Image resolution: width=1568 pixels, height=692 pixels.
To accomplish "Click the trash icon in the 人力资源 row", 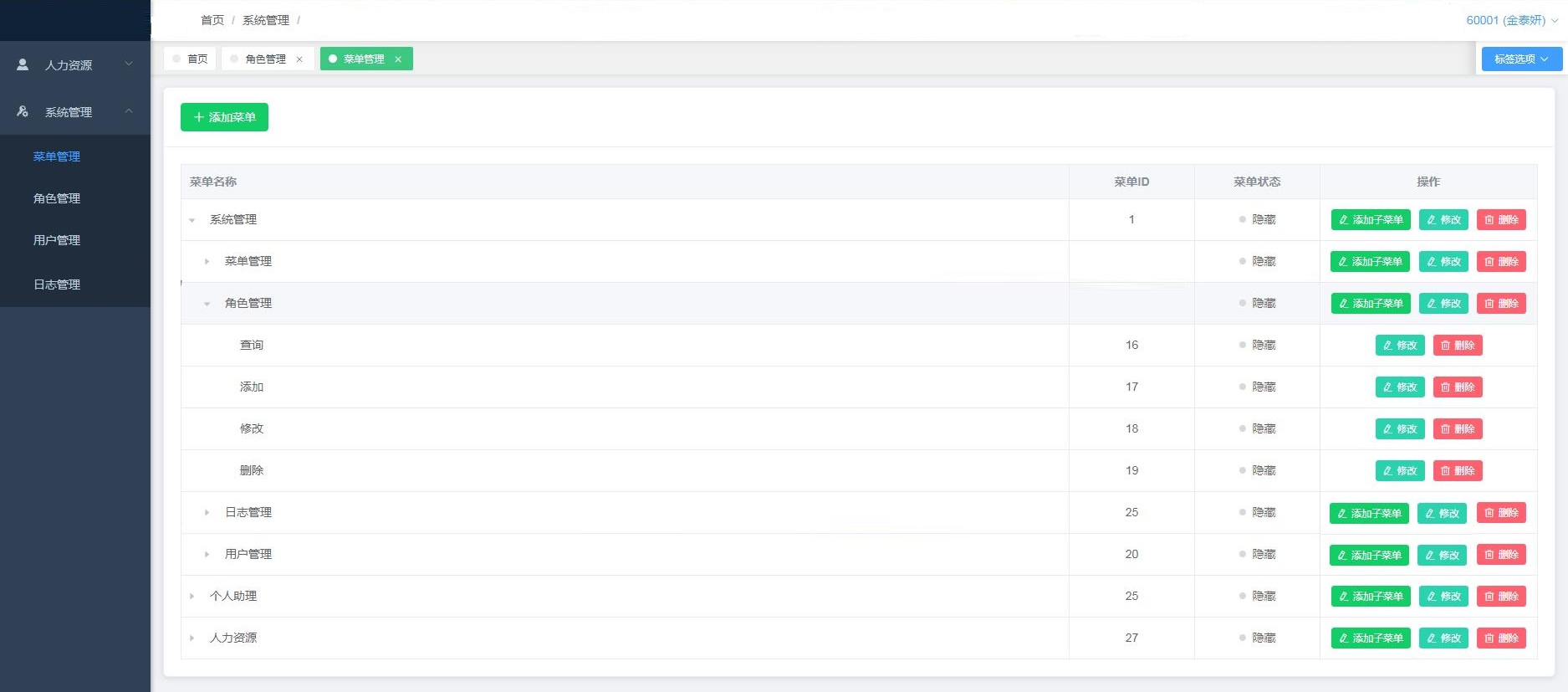I will point(1489,638).
